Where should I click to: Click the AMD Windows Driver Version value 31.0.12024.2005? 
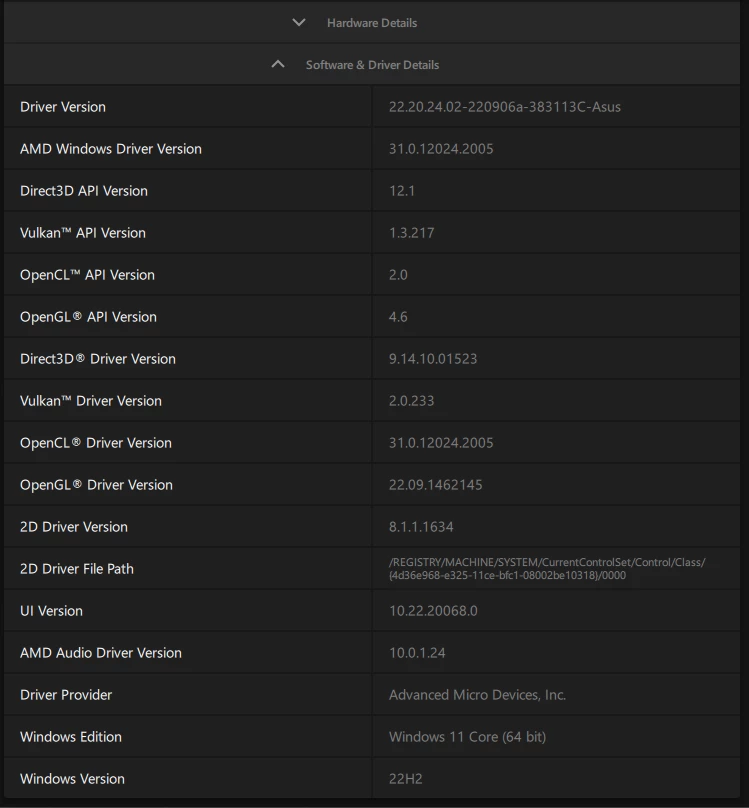(x=441, y=149)
